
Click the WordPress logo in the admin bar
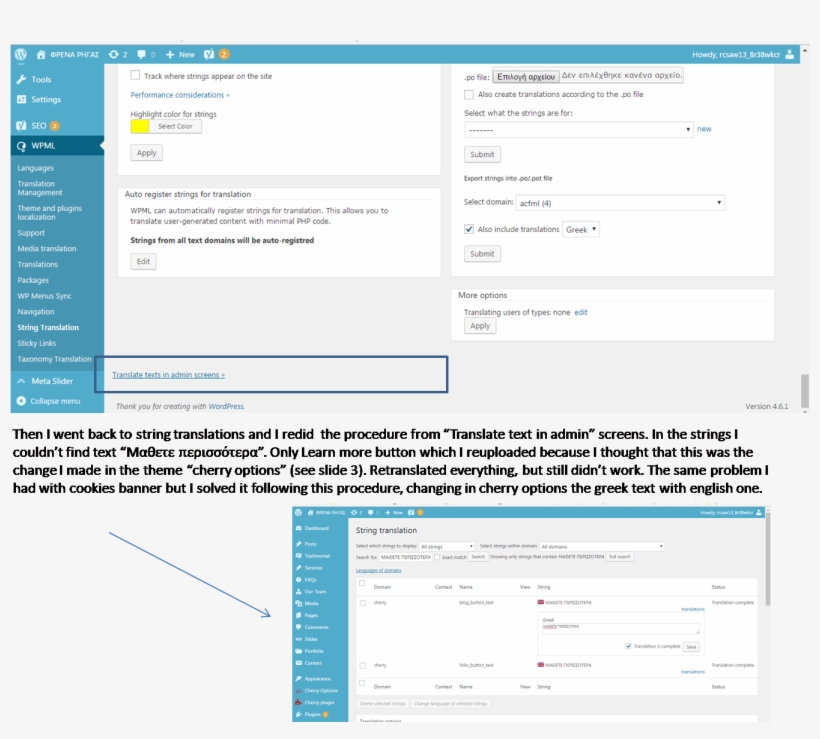pos(21,54)
